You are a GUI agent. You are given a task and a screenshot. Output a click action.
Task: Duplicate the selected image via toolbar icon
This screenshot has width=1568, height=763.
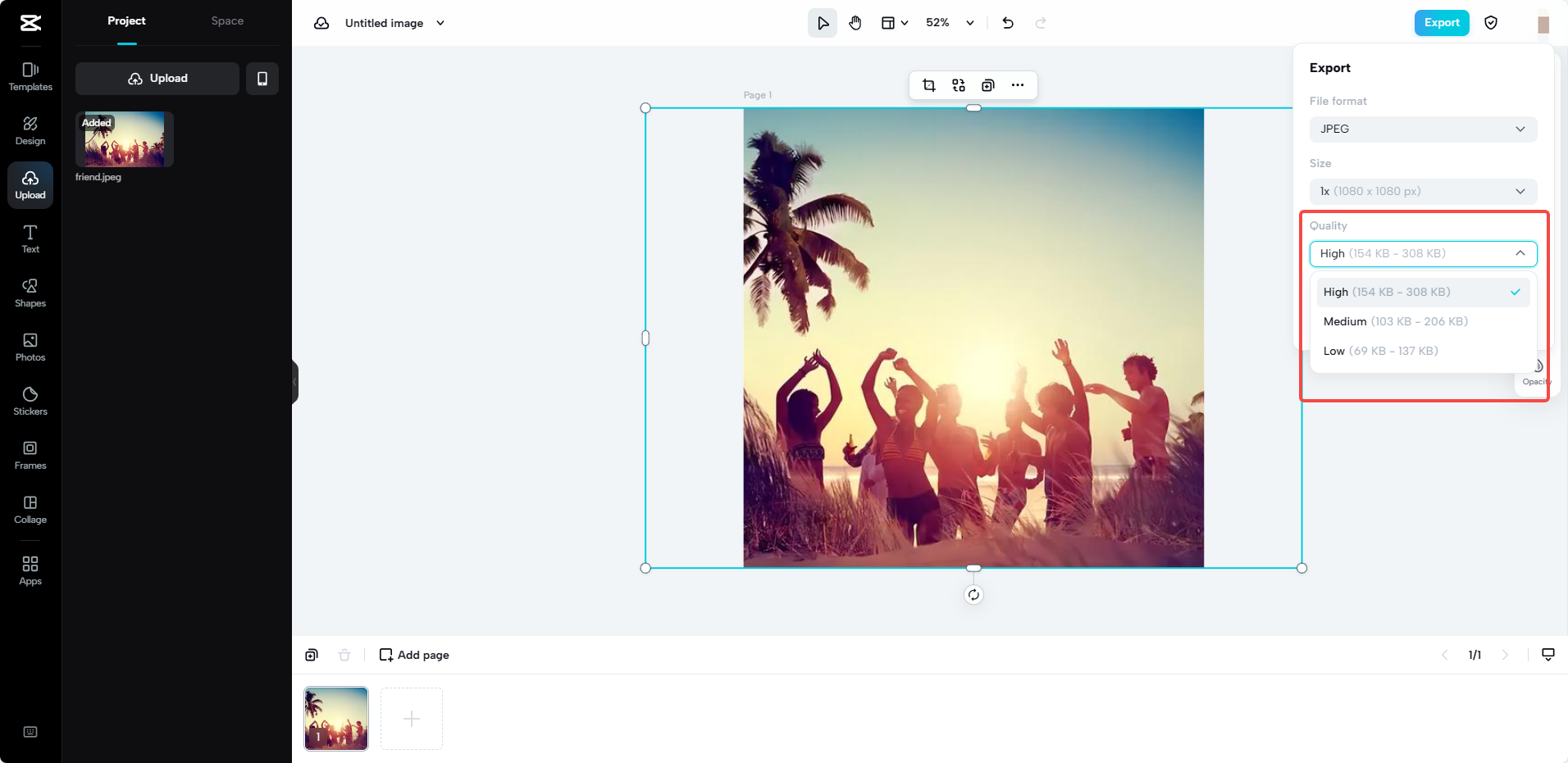[x=988, y=84]
